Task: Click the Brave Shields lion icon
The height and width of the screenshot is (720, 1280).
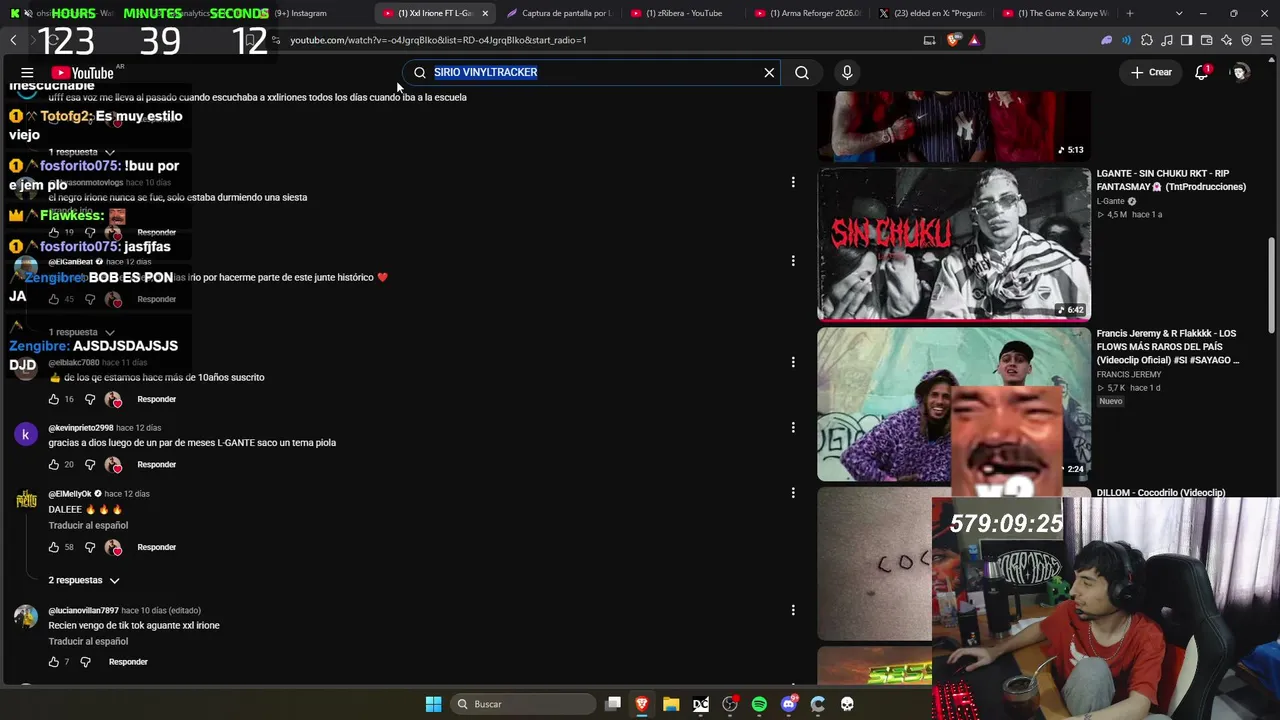Action: click(953, 40)
